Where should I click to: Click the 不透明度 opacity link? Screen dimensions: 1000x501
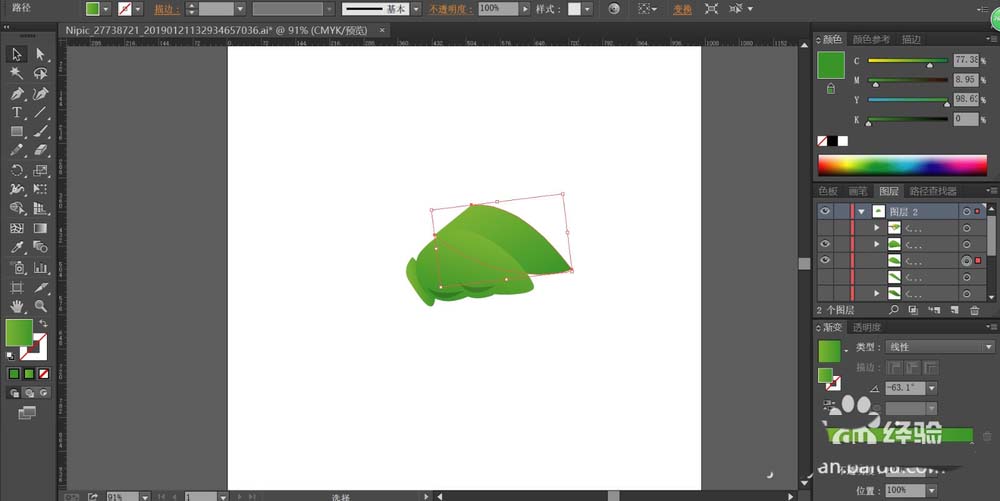451,10
